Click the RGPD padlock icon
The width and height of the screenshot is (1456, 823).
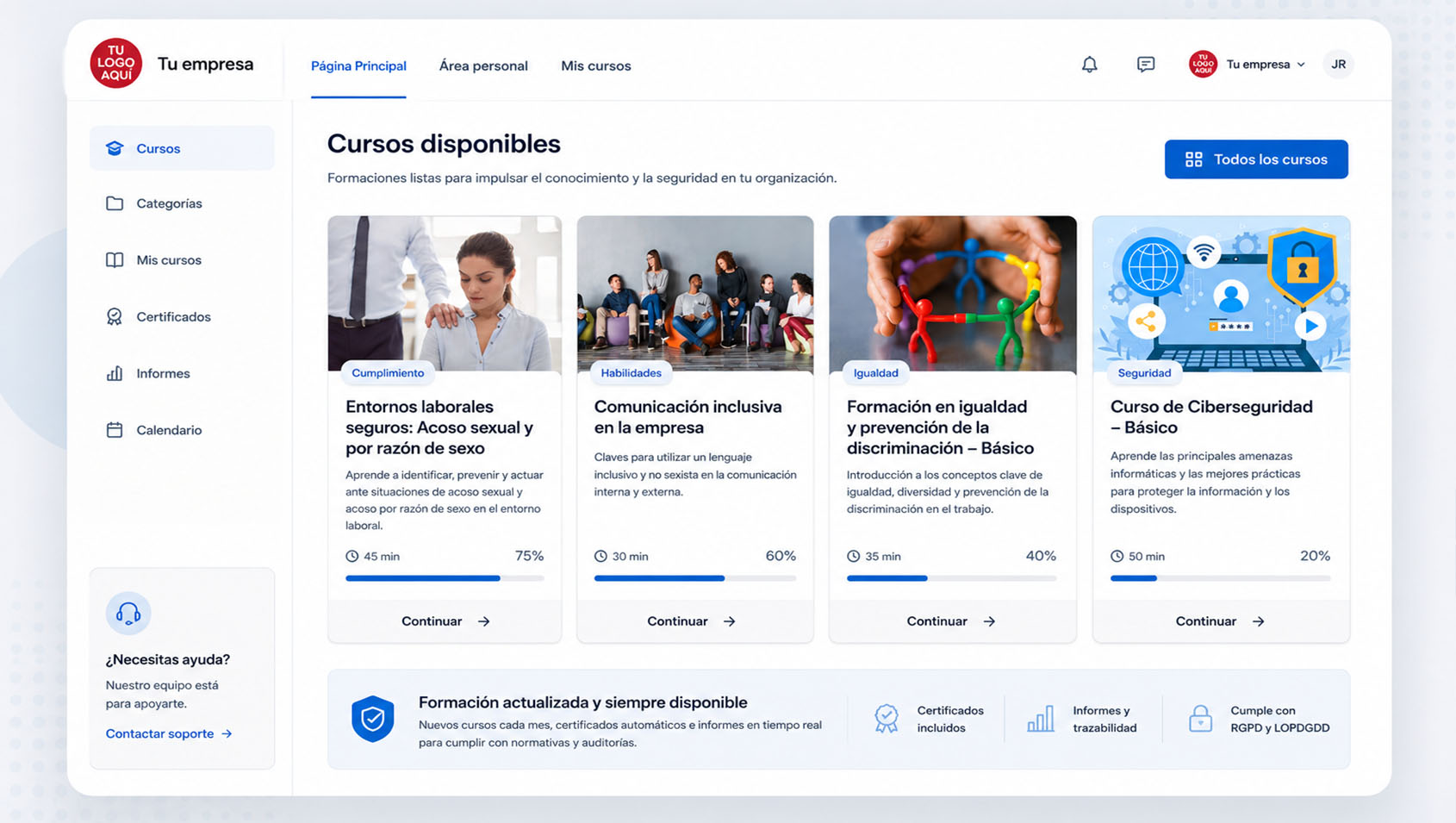pyautogui.click(x=1200, y=719)
